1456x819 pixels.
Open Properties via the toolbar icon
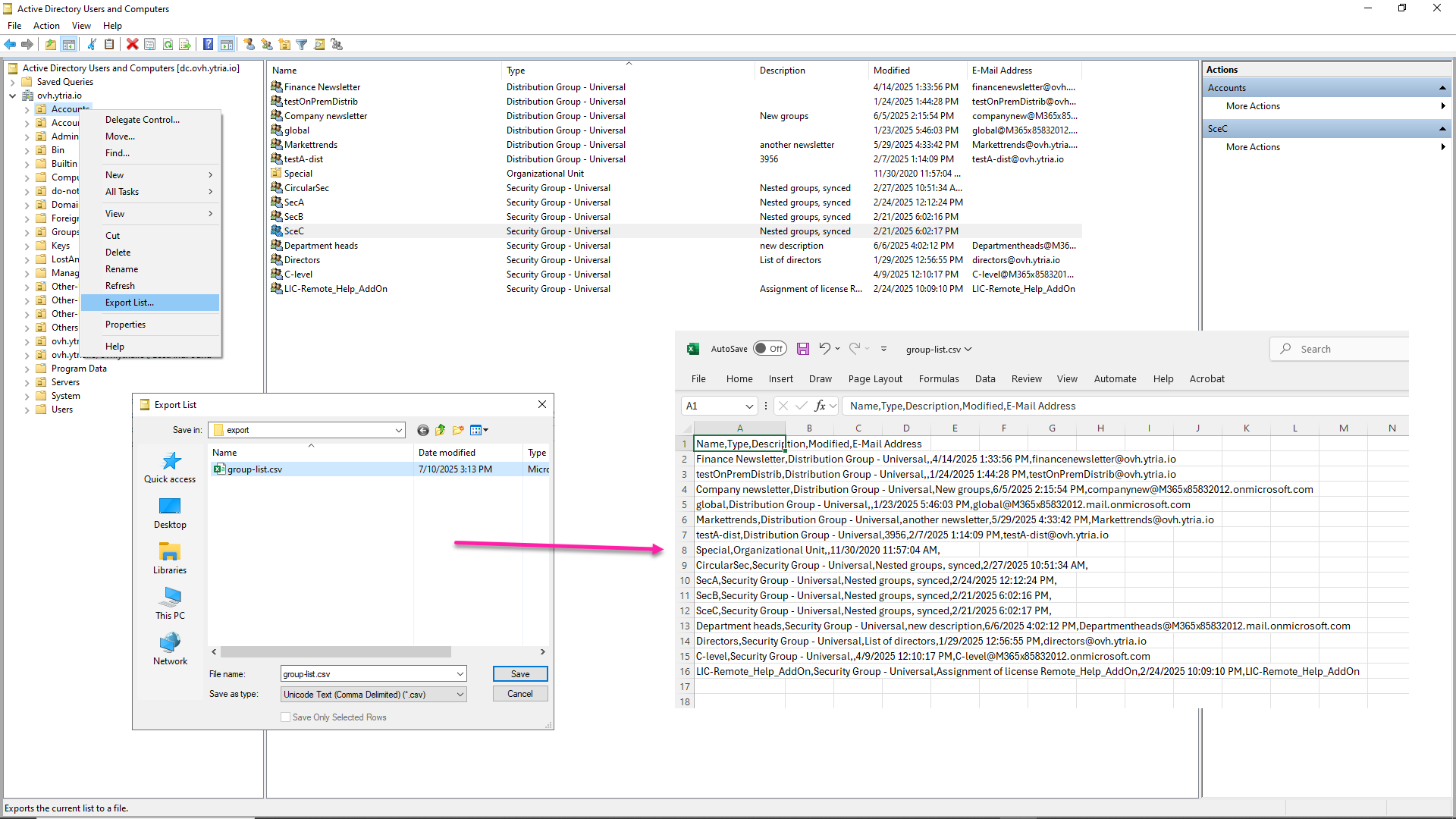(x=150, y=45)
